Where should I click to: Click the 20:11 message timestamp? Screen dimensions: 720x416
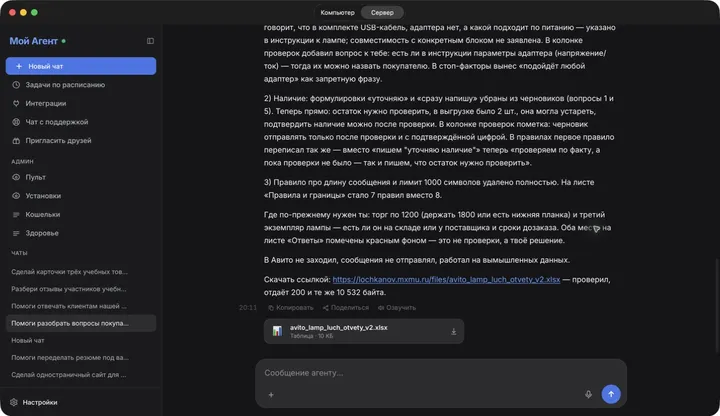point(248,308)
